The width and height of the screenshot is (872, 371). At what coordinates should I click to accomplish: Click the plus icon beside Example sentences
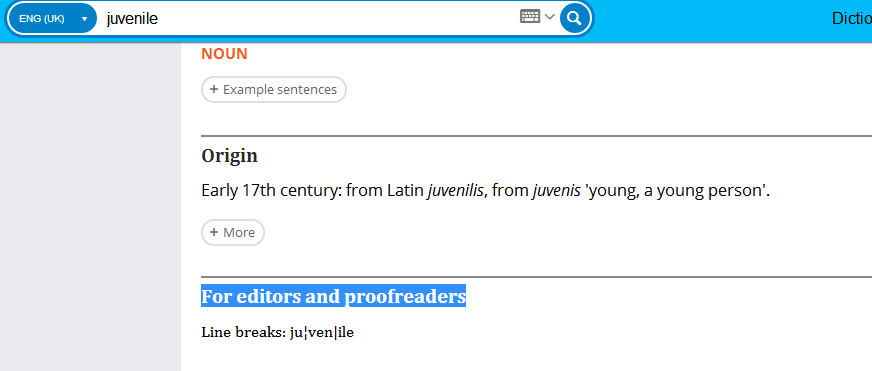click(x=214, y=90)
